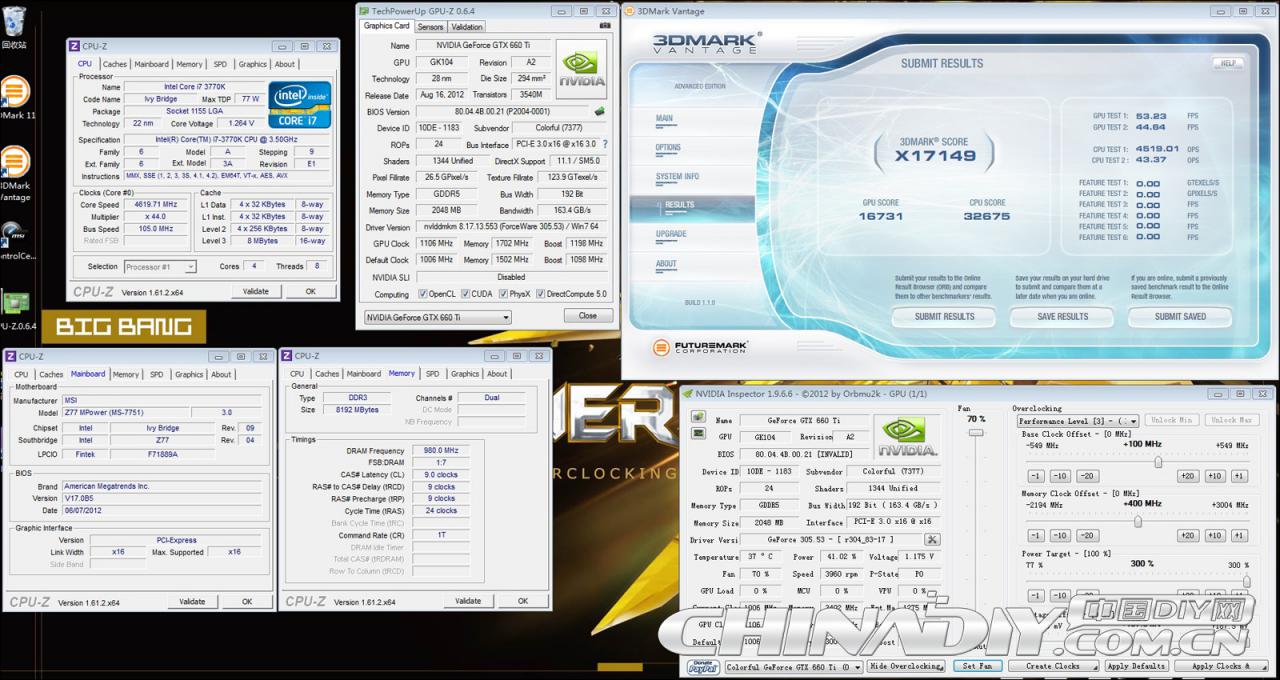Click the SUBMIT SAVED button in 3DMark Vantage
Image resolution: width=1280 pixels, height=680 pixels.
1180,316
